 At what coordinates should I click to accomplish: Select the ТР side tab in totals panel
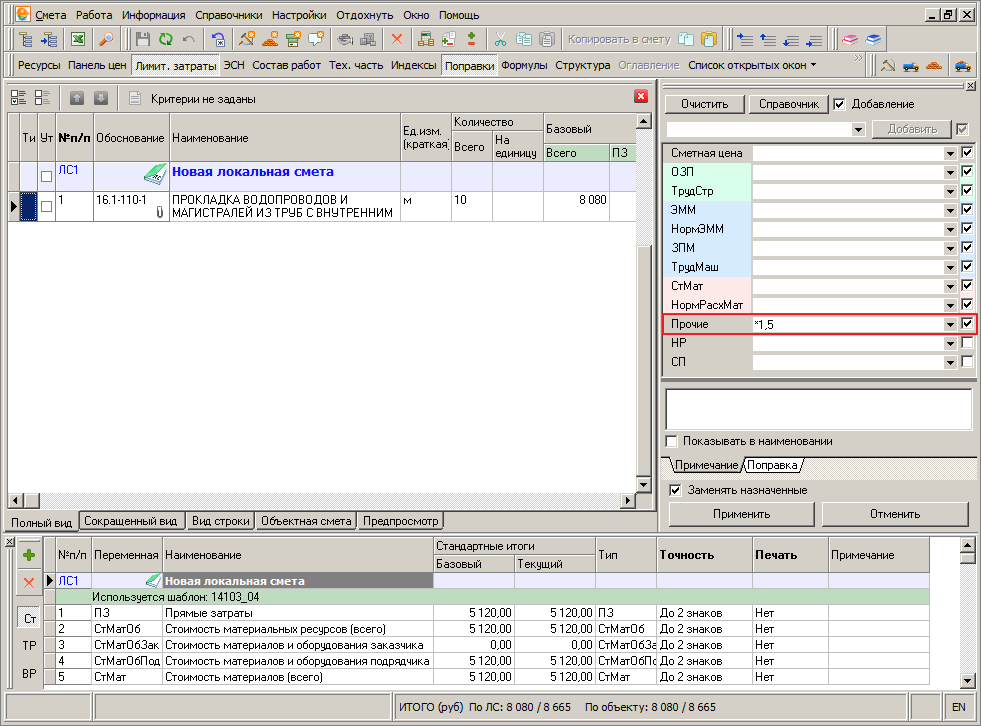click(x=29, y=645)
